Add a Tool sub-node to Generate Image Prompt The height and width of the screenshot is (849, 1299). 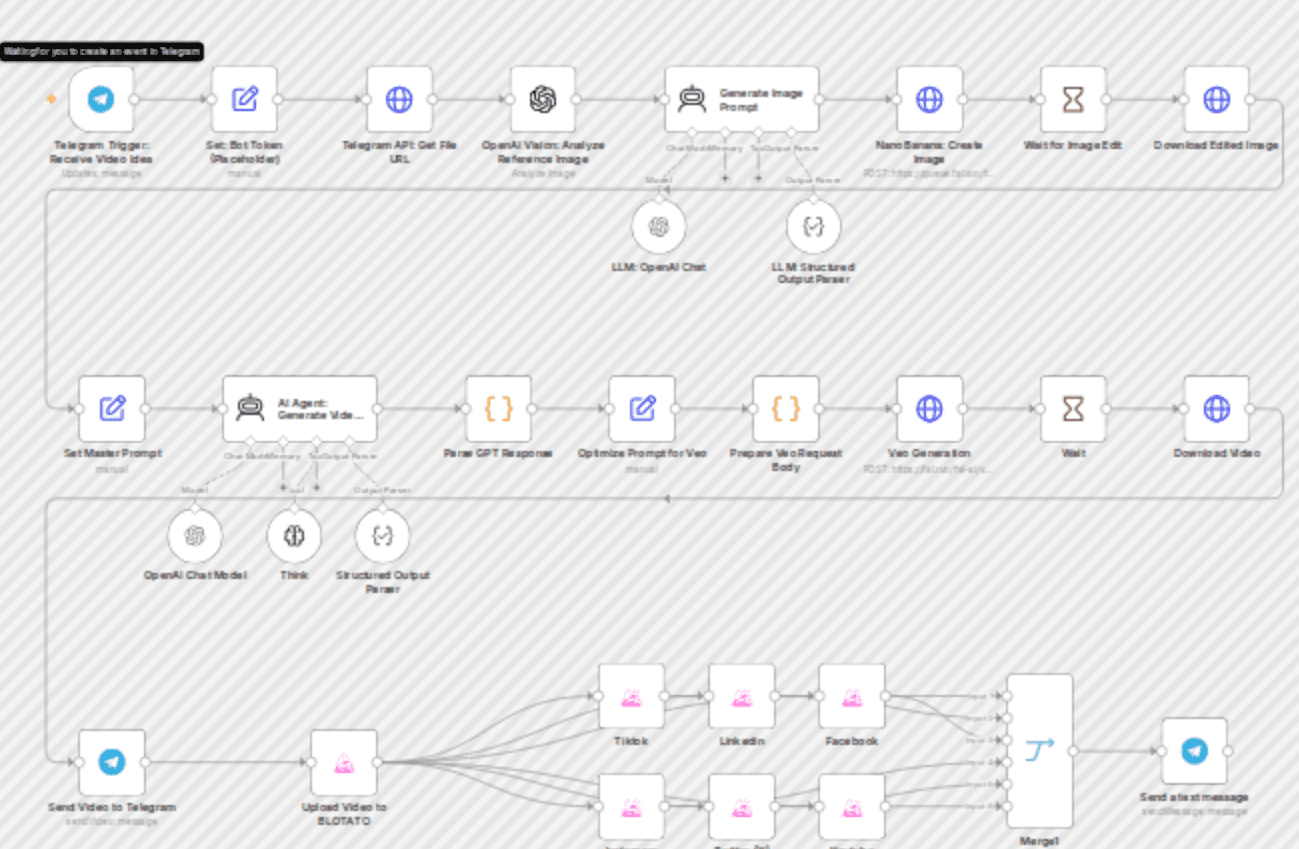(x=758, y=178)
